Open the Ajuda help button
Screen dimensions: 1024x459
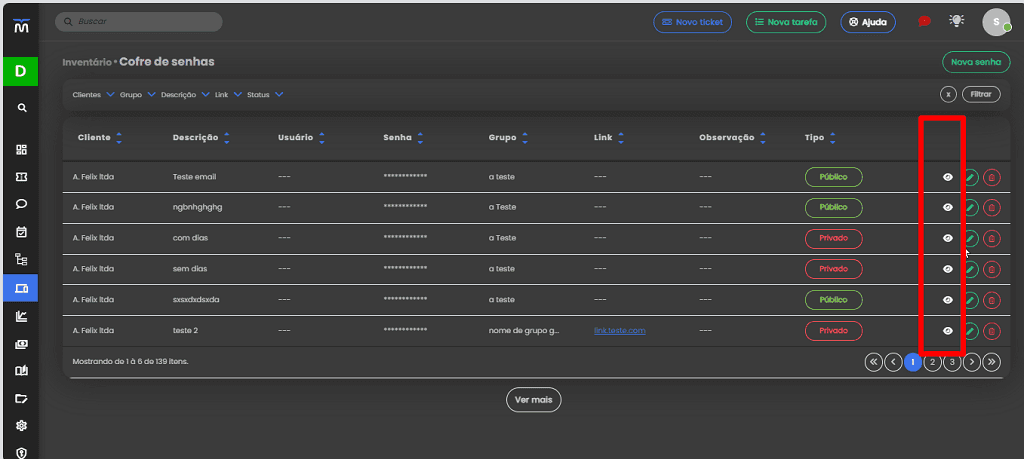(868, 22)
